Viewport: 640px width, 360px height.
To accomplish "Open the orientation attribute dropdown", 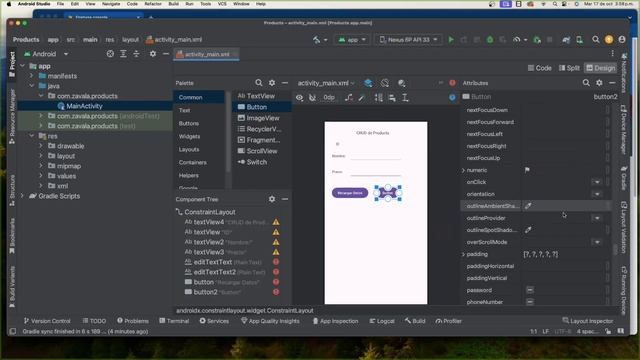I will [597, 194].
